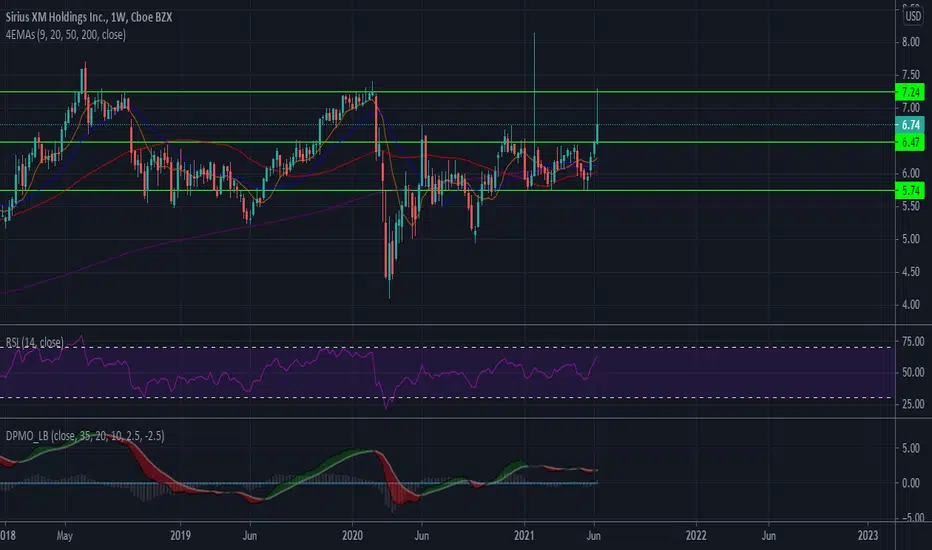Click the 2020 time axis label

tap(352, 536)
